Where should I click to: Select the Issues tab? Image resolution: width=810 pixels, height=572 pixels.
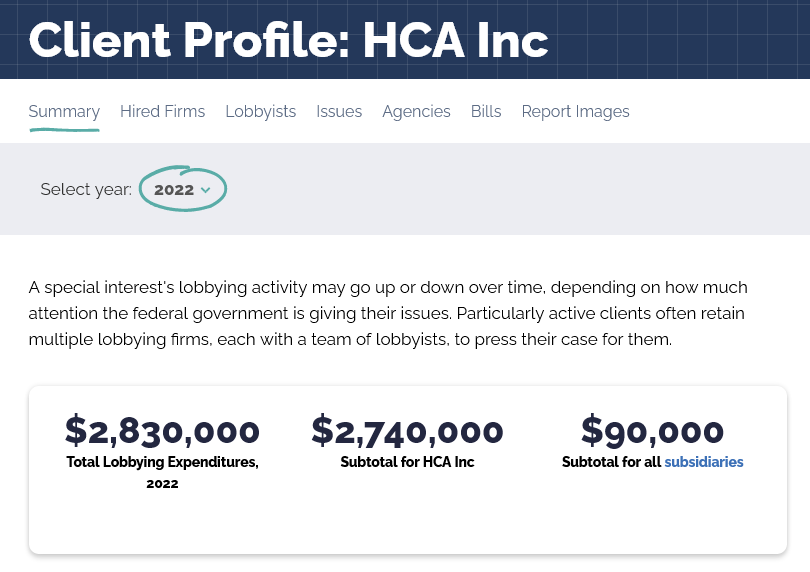pos(339,112)
